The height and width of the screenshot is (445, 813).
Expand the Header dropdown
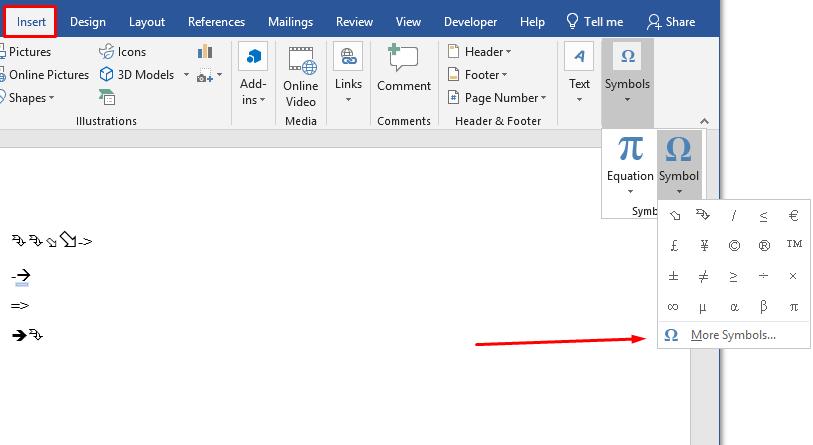coord(480,52)
